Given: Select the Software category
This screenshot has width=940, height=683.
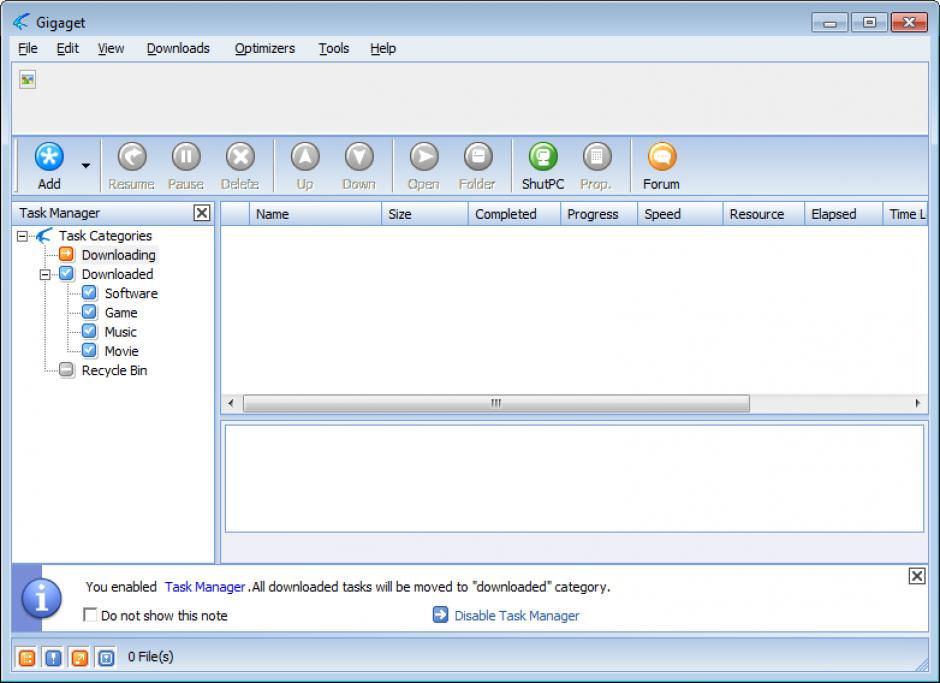Looking at the screenshot, I should coord(131,293).
